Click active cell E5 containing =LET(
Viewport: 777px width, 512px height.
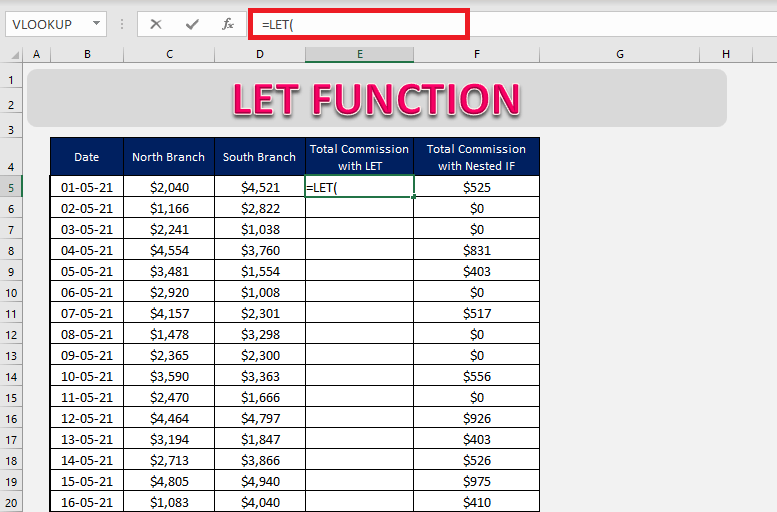359,187
